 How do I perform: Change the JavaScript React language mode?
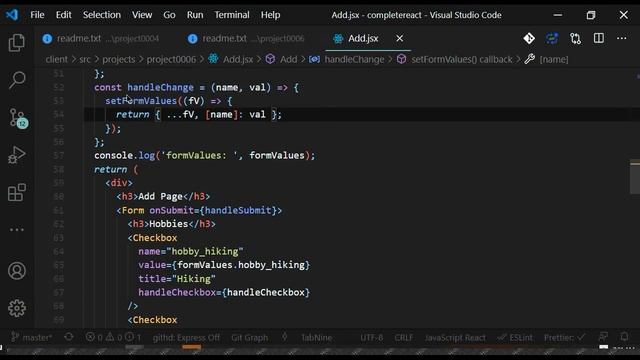click(x=455, y=338)
